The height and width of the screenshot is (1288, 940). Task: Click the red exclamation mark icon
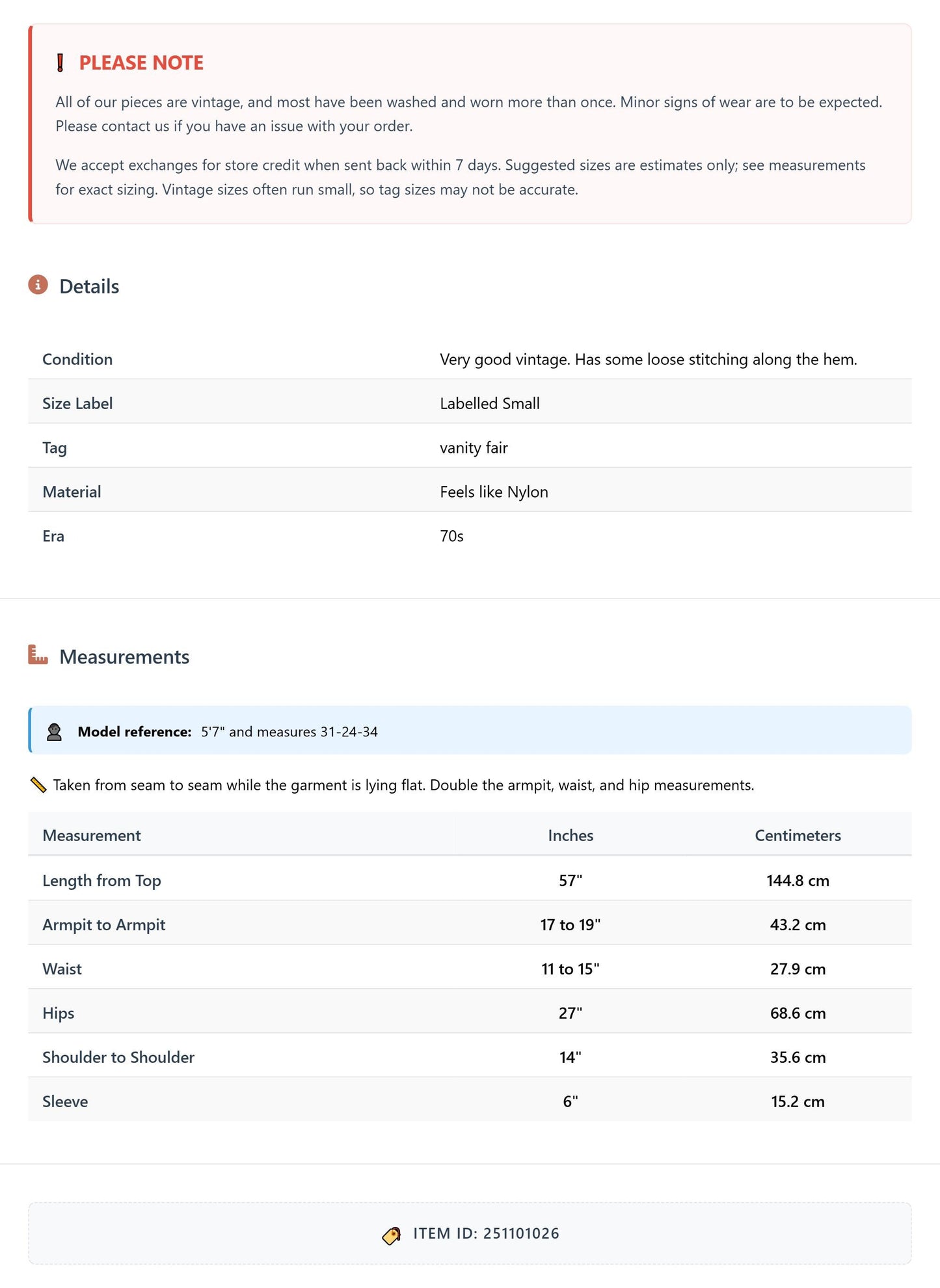pyautogui.click(x=60, y=63)
